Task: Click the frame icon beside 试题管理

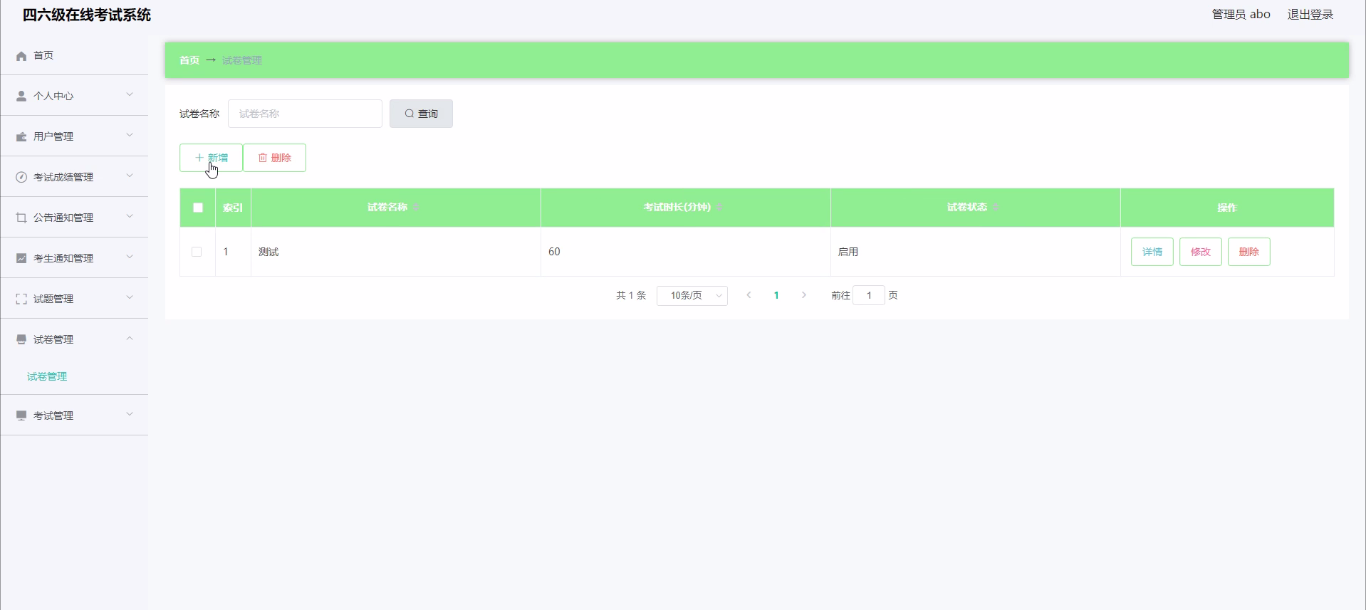Action: 21,299
